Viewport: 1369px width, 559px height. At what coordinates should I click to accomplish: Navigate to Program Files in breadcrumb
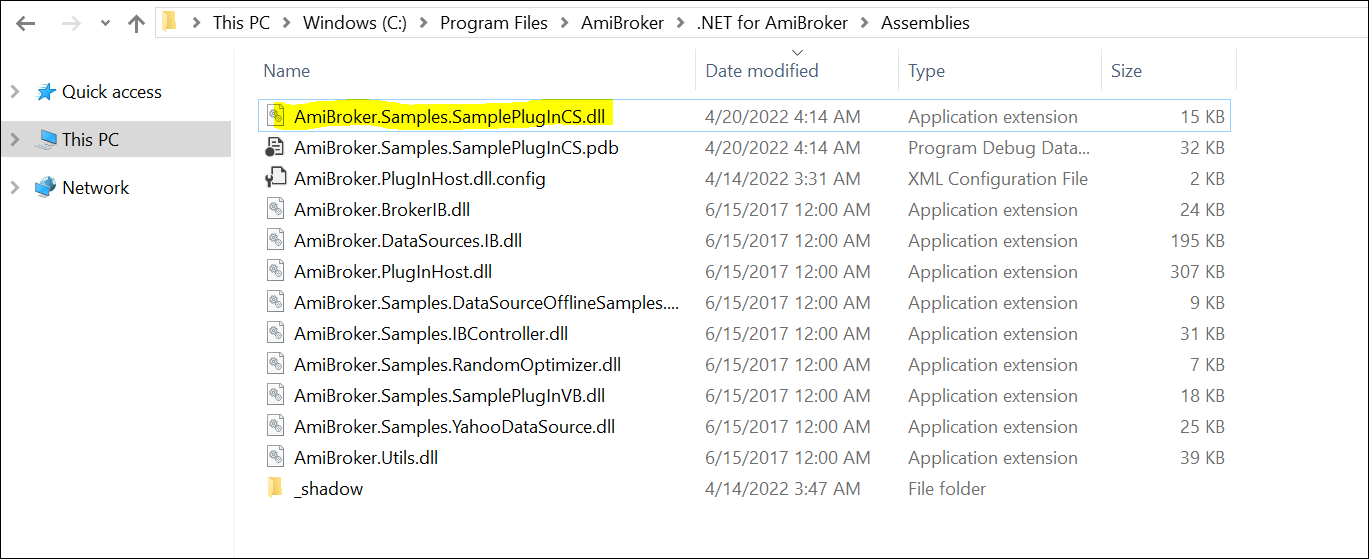click(x=493, y=23)
